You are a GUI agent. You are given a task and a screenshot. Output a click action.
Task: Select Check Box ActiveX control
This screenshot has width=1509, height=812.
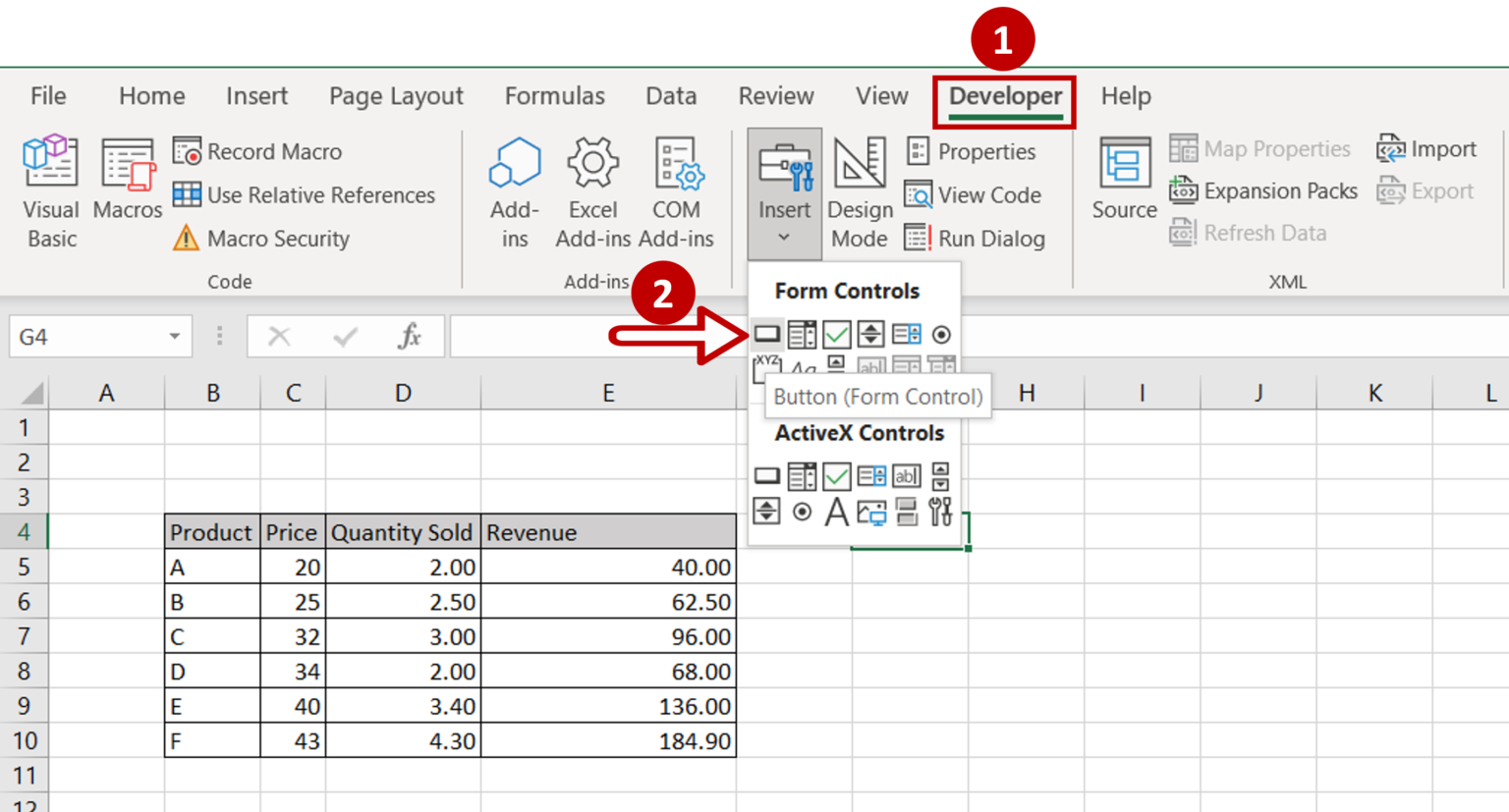(x=836, y=476)
